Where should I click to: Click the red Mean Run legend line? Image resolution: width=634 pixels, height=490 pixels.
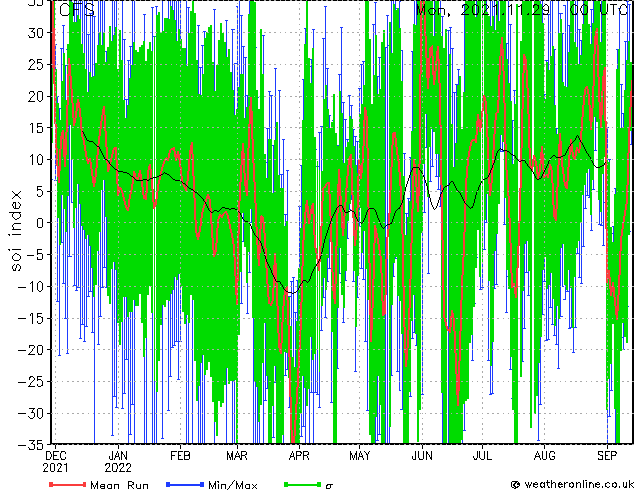(68, 484)
